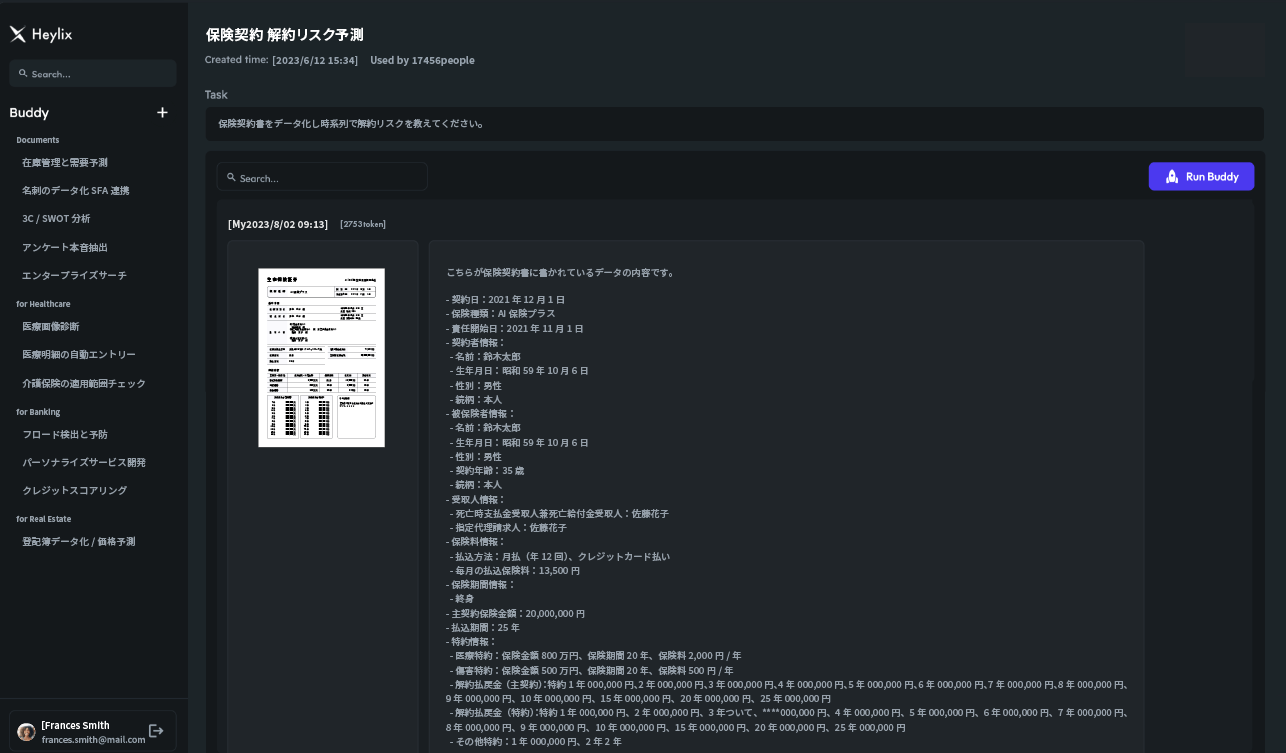The image size is (1286, 753).
Task: Click the magnifier icon in the sidebar search
Action: click(x=23, y=73)
